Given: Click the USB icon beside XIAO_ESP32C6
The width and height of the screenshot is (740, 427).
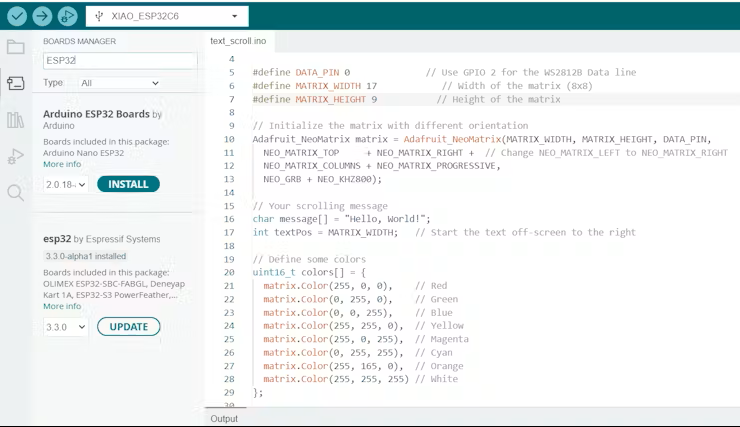Looking at the screenshot, I should coord(99,16).
